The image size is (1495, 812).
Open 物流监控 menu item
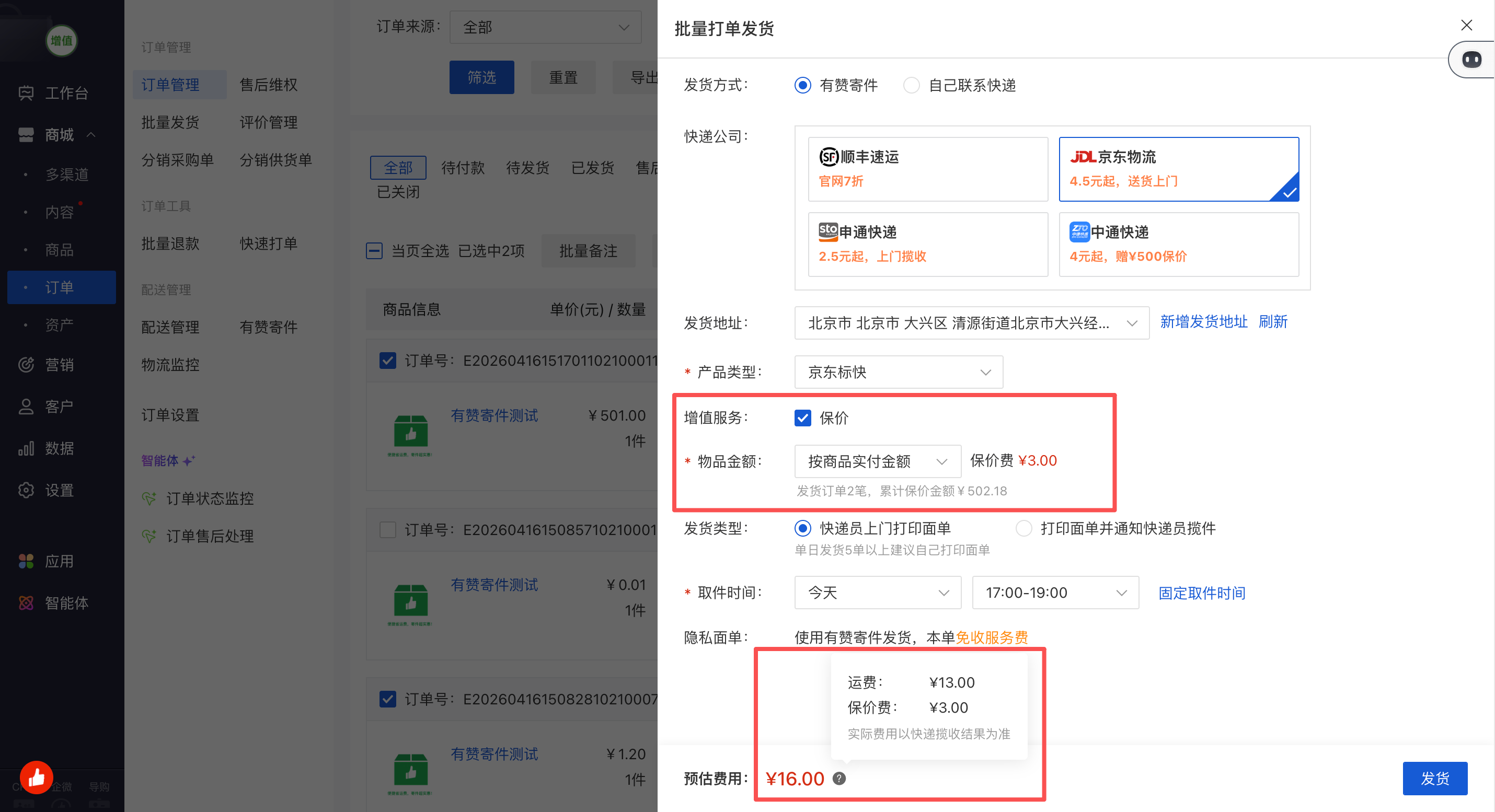[x=170, y=364]
